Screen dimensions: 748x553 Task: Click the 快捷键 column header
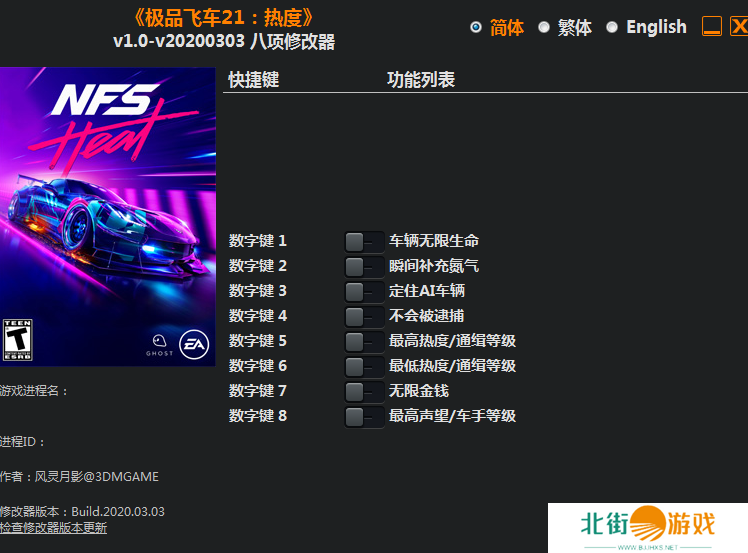253,80
